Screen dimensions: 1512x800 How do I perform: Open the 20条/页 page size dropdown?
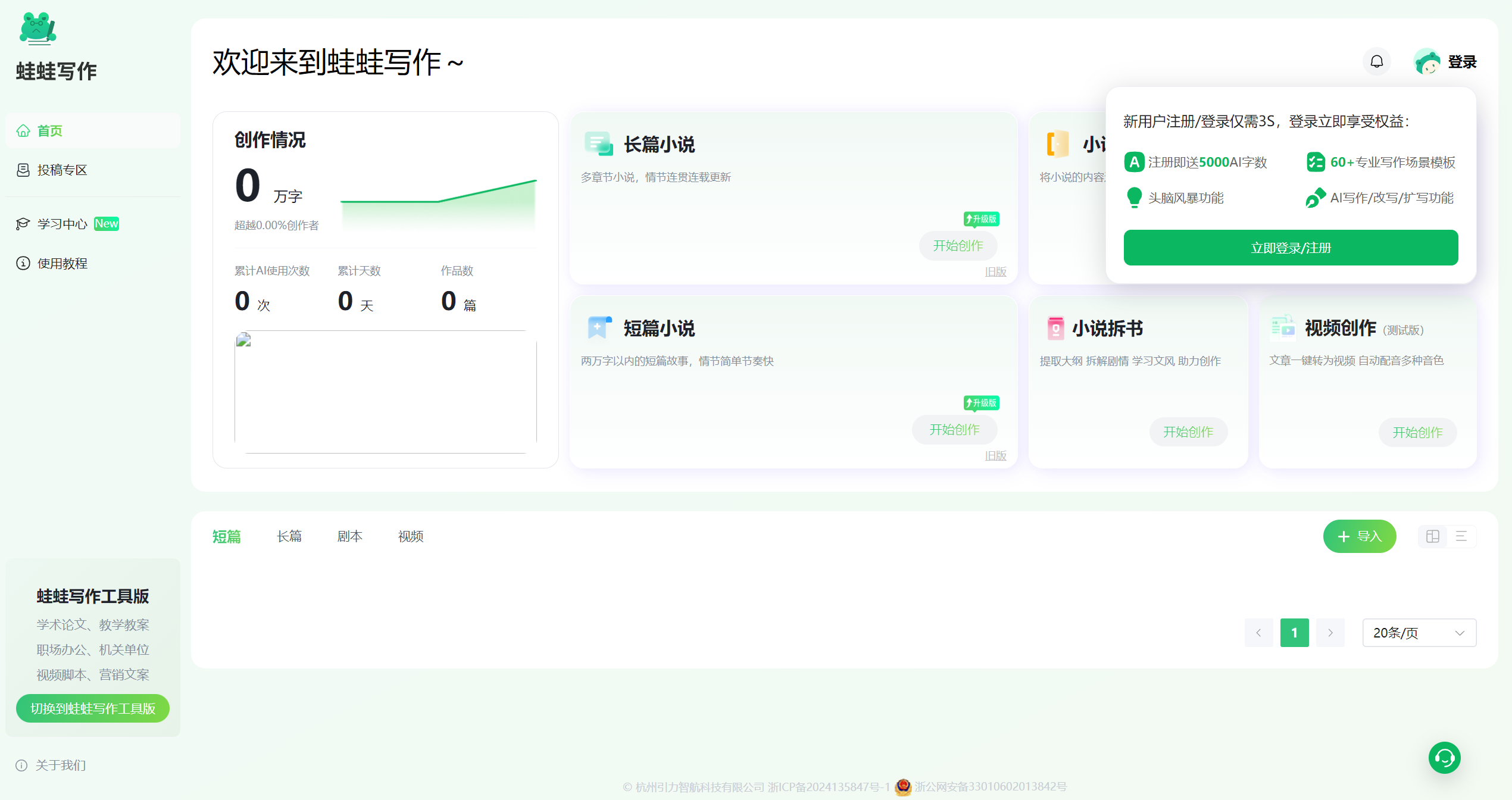[x=1419, y=633]
